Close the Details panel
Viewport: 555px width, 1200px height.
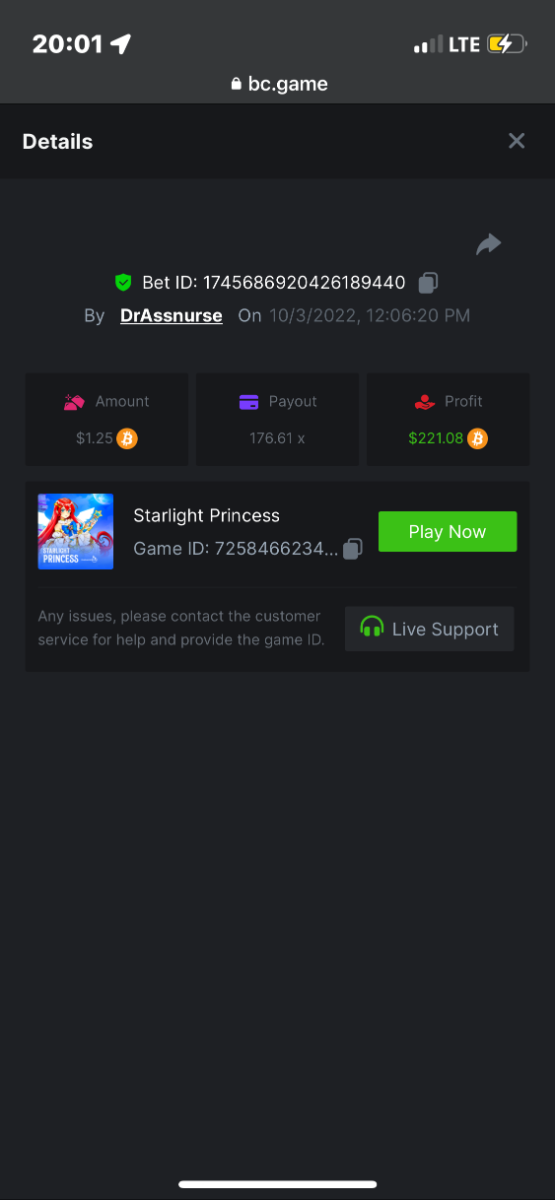(516, 141)
